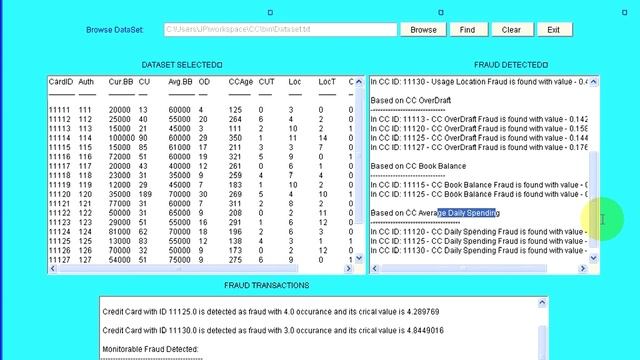Click CU value 189

coord(145,194)
